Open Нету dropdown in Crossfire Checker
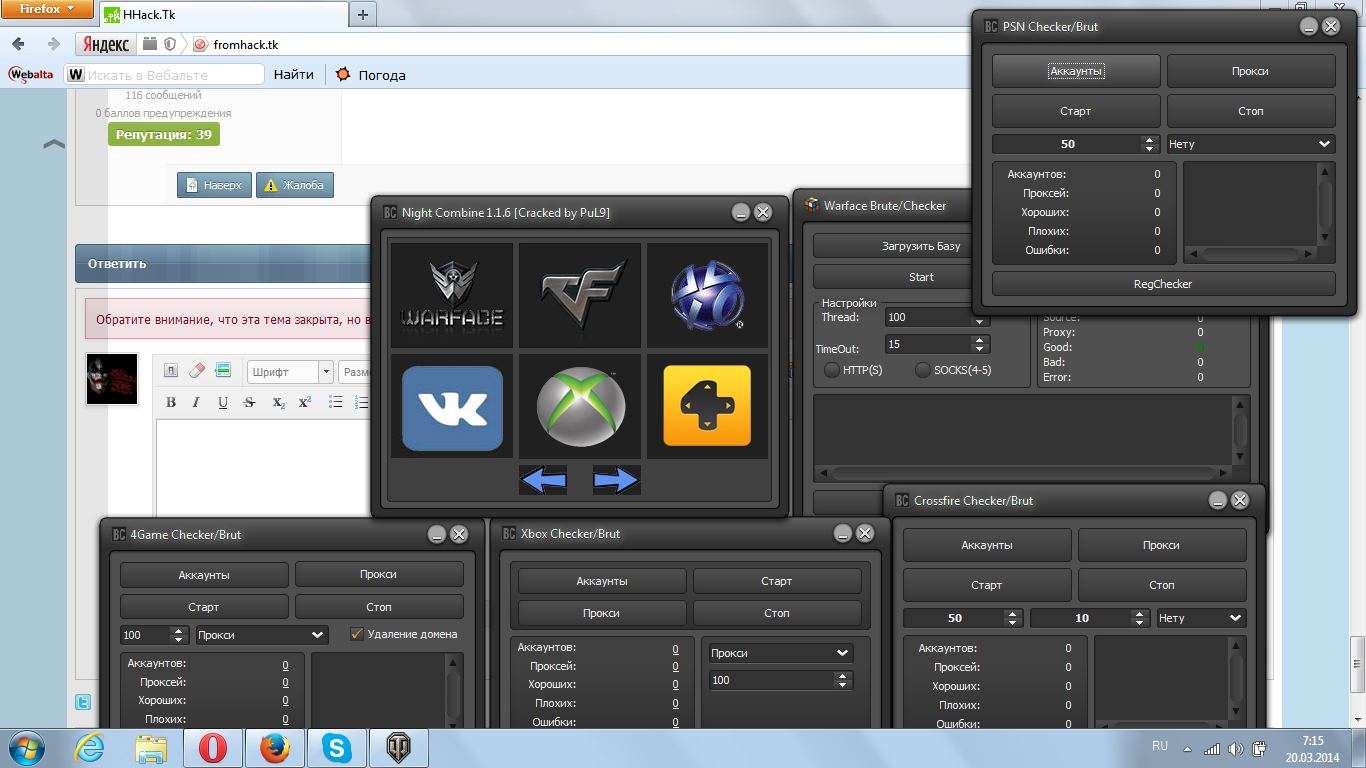1366x768 pixels. 1201,618
